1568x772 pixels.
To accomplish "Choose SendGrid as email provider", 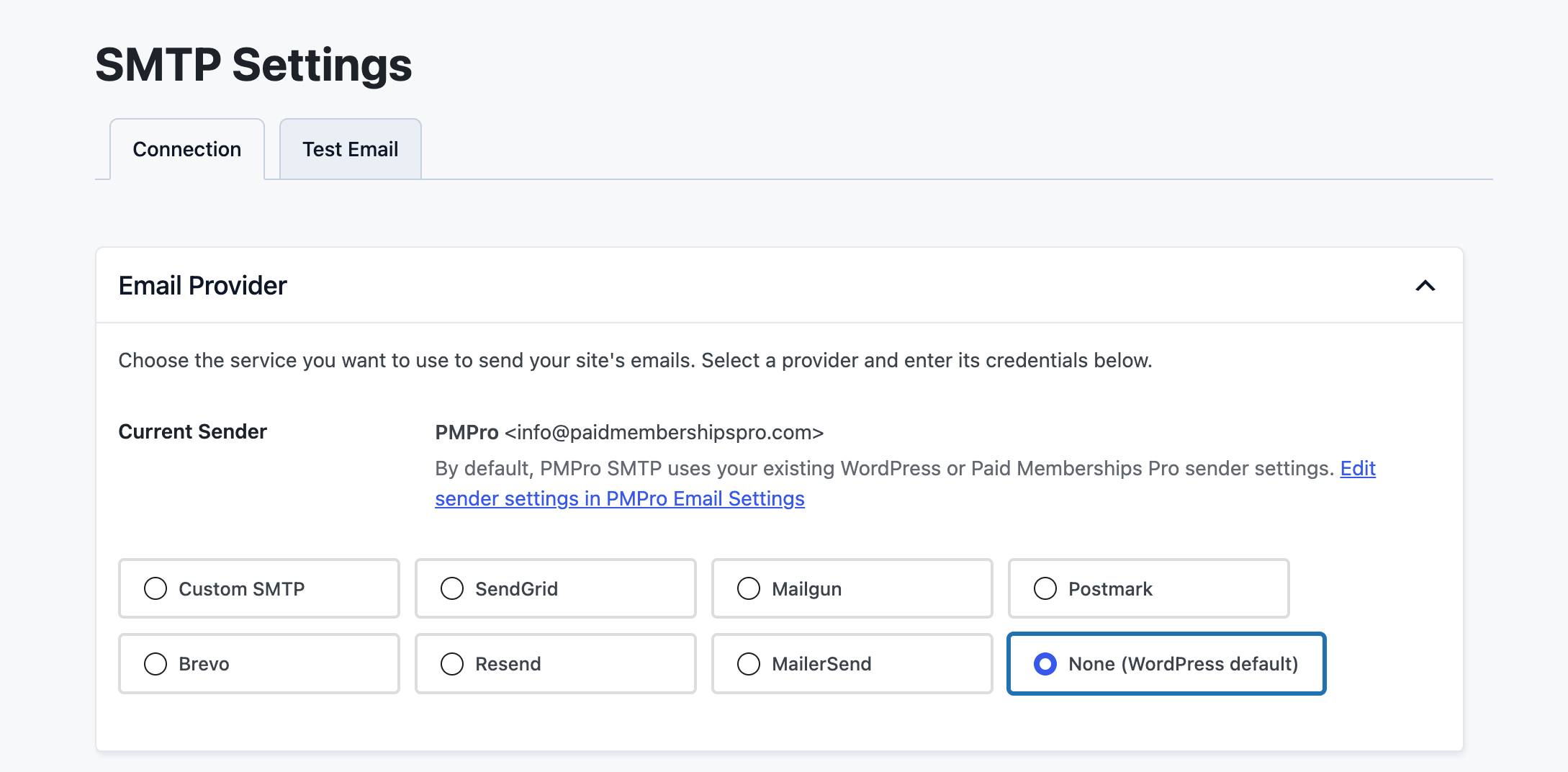I will tap(556, 588).
